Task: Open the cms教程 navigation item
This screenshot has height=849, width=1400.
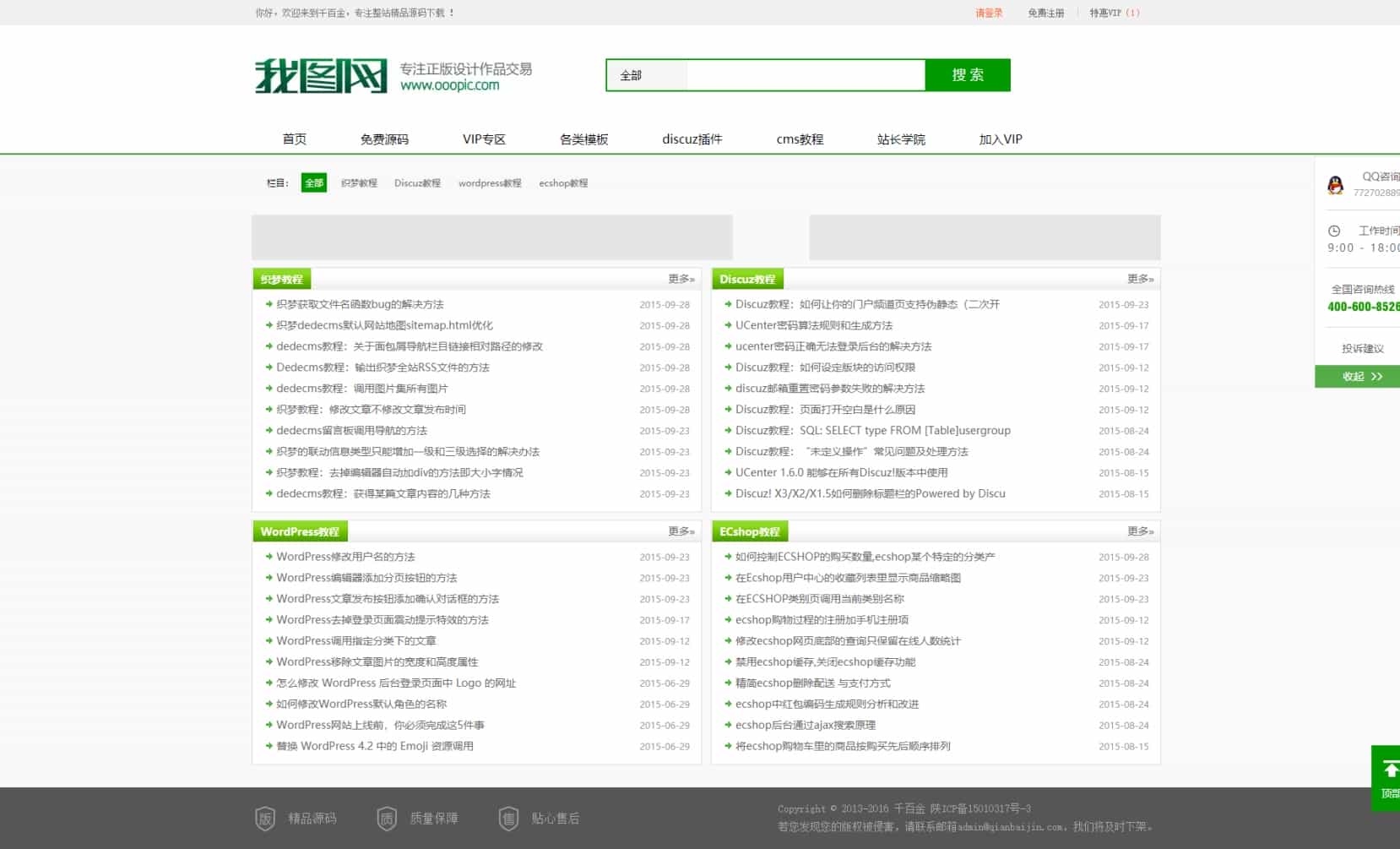Action: coord(800,139)
